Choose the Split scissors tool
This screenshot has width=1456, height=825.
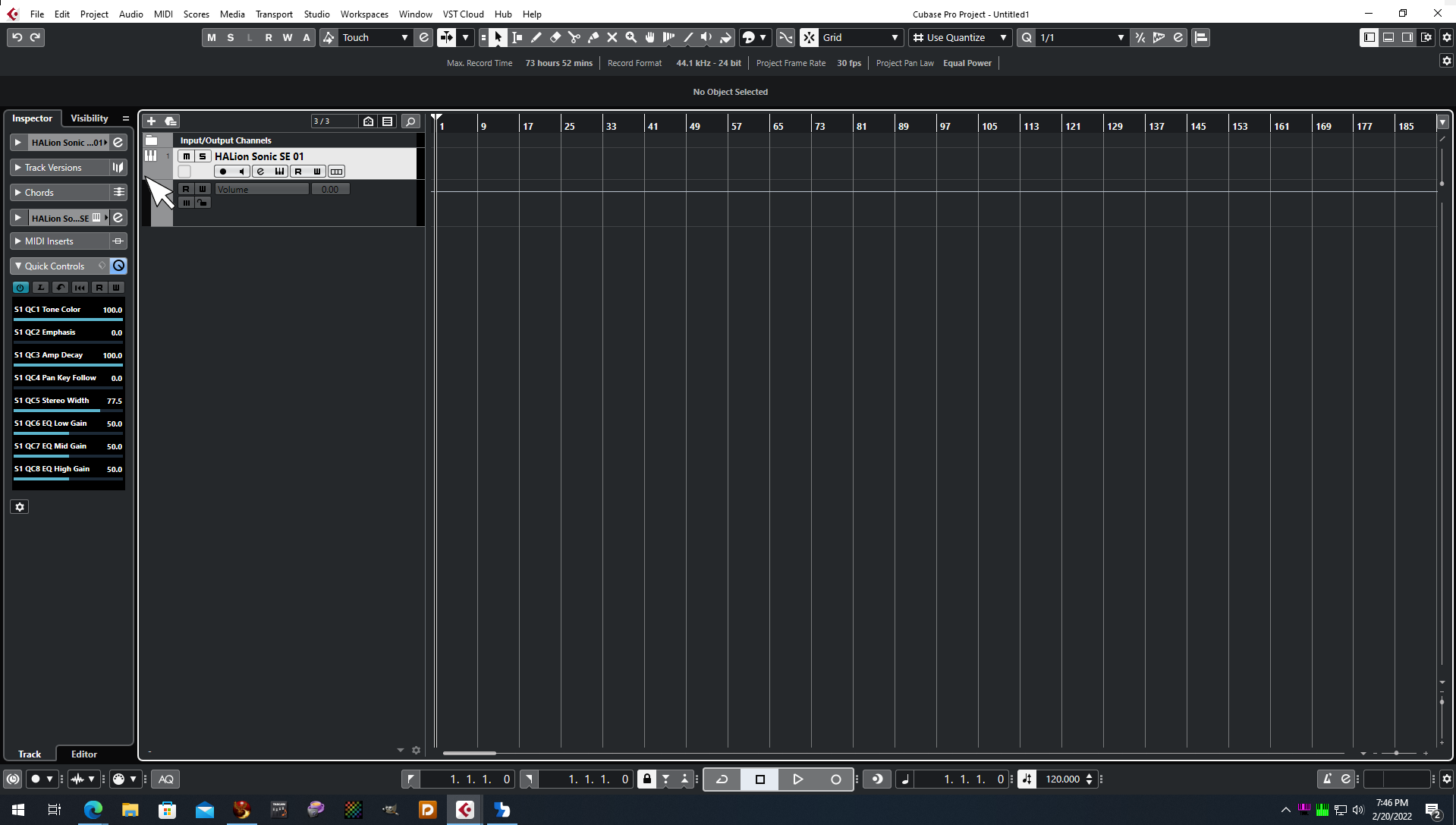[574, 37]
